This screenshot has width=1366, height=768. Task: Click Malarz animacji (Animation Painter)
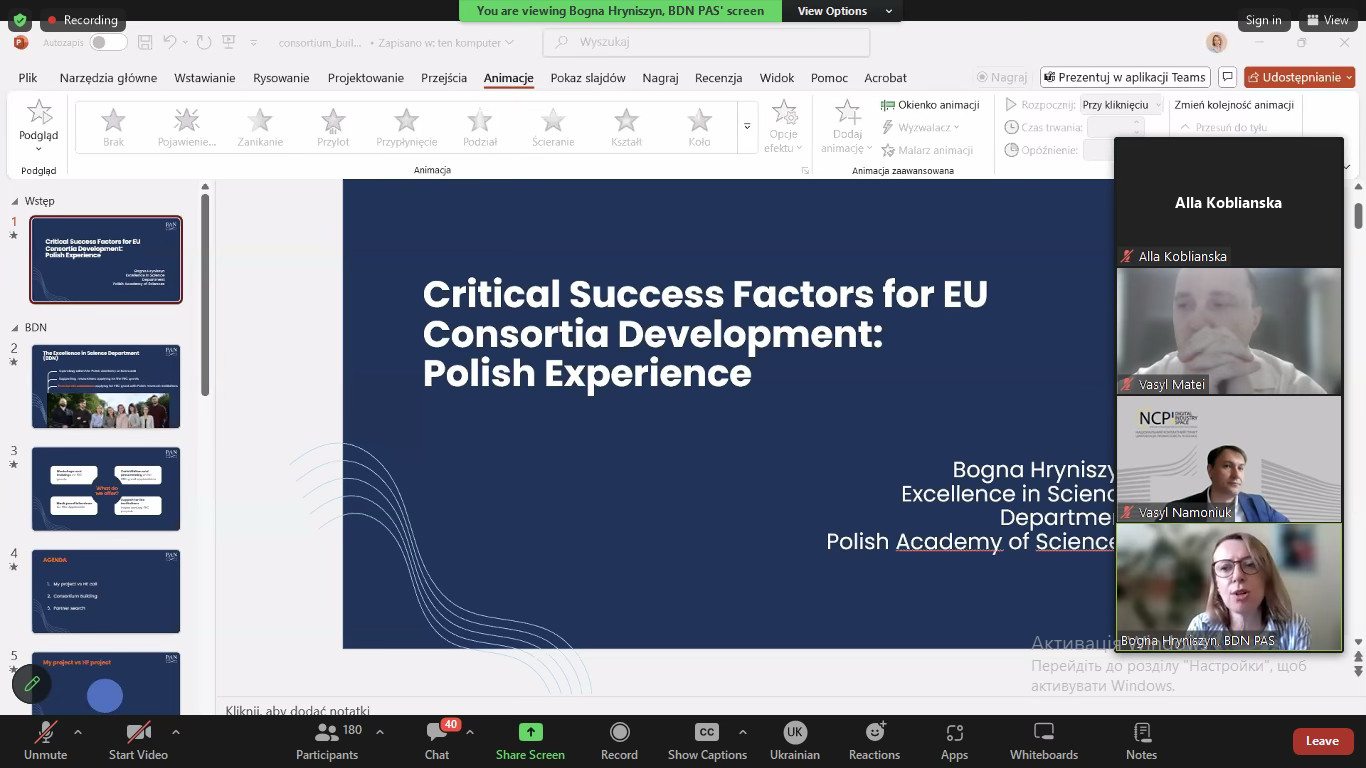pos(927,150)
